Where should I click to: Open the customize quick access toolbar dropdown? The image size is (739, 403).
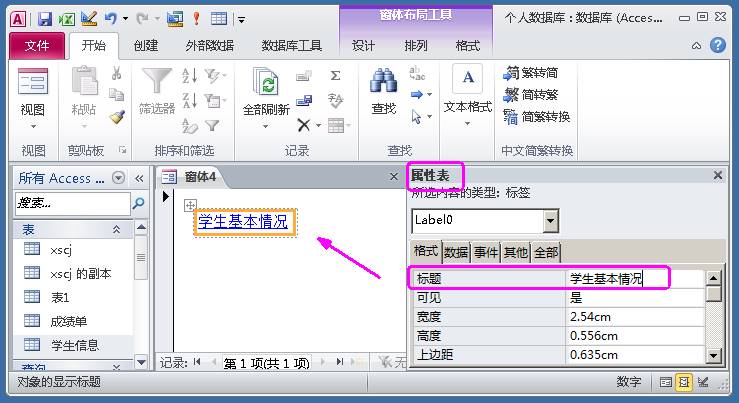point(241,19)
